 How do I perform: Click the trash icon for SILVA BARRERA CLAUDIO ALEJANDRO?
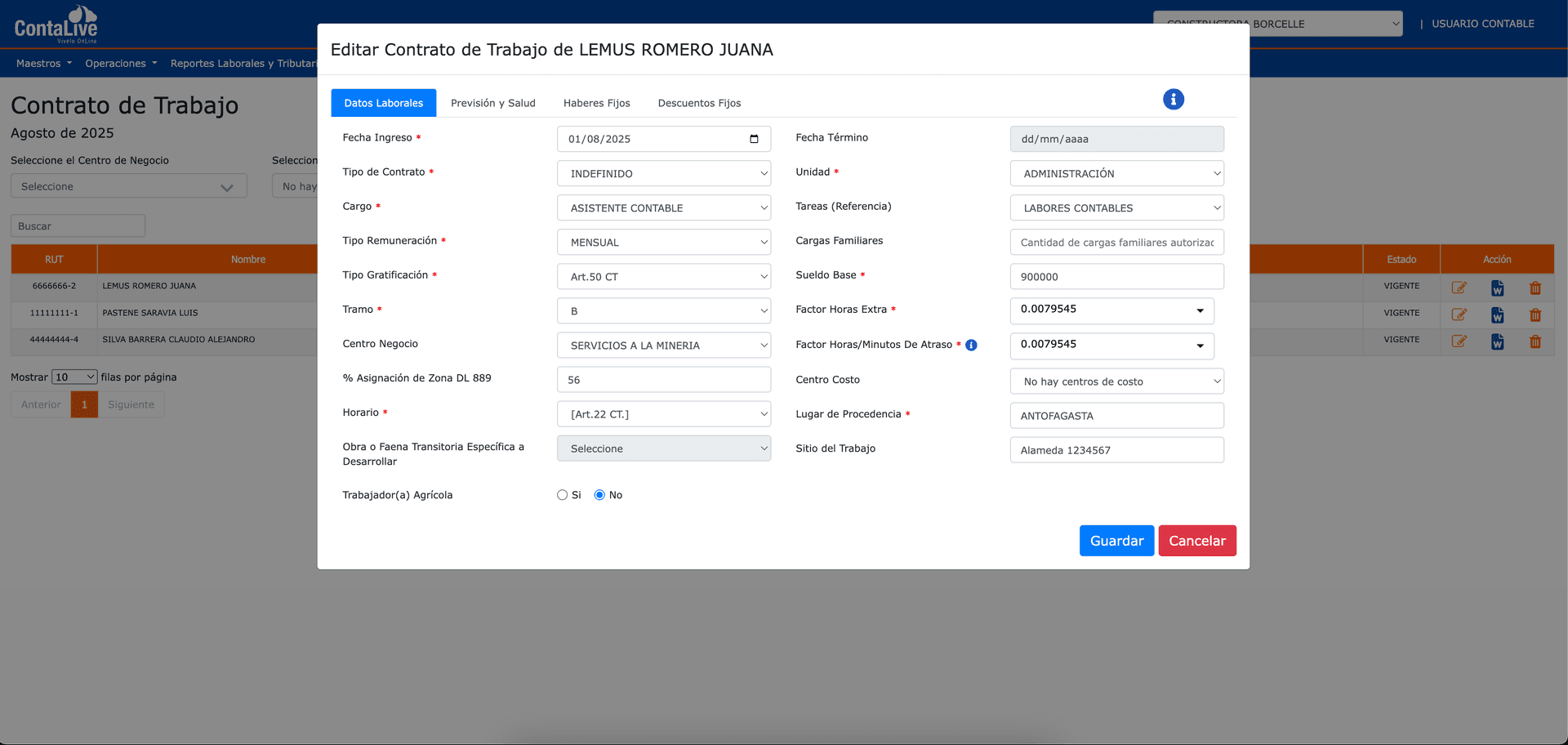pyautogui.click(x=1535, y=341)
